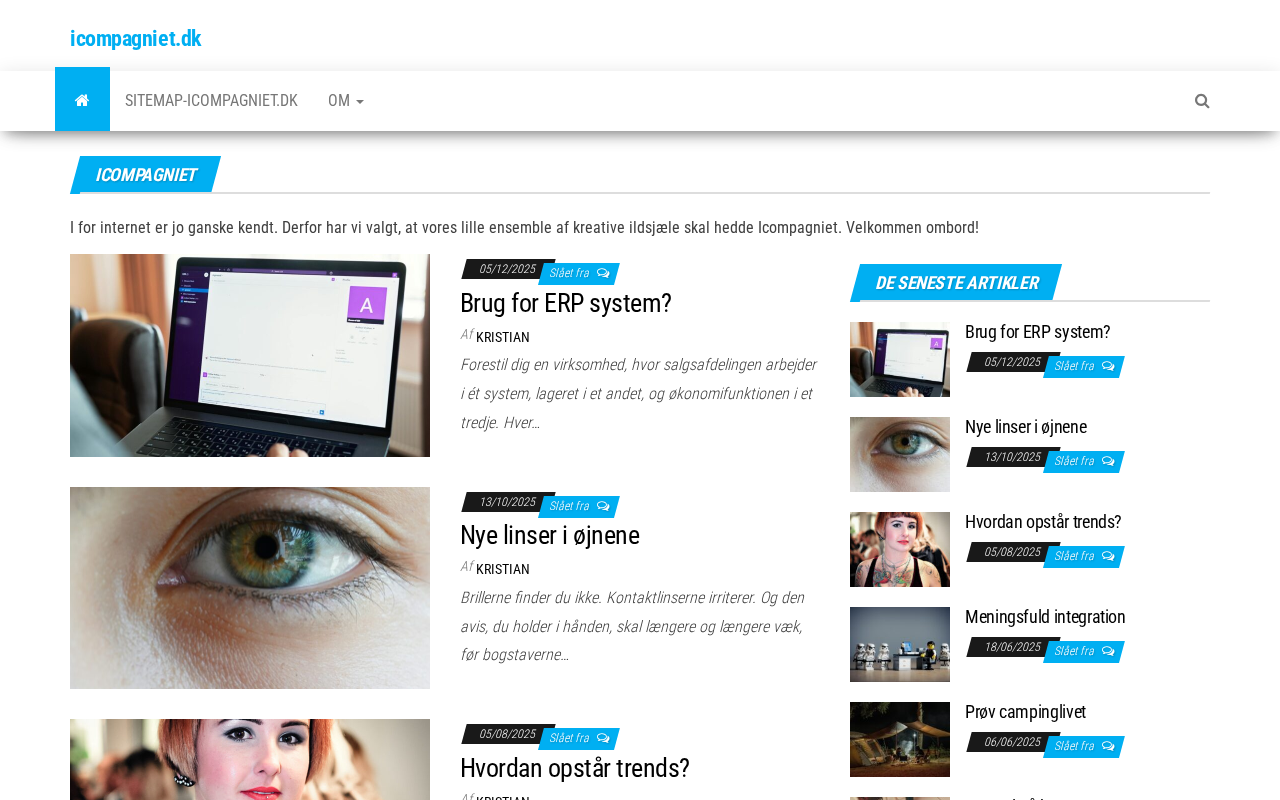Click sidebar date 06/06/2025

tap(1012, 742)
